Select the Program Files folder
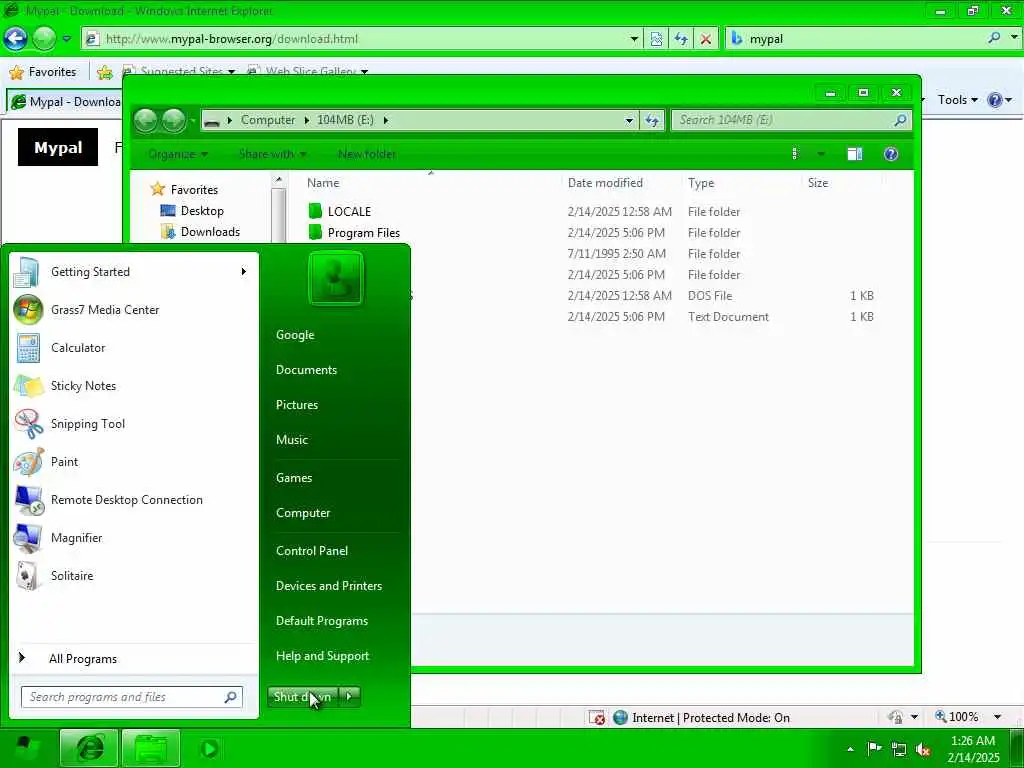1024x768 pixels. point(363,232)
